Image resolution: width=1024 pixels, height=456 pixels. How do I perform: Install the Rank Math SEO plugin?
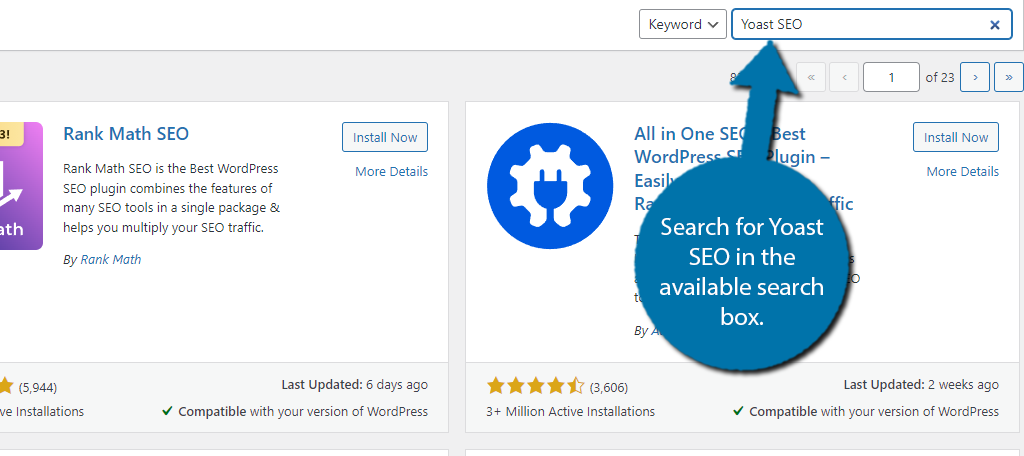[x=385, y=138]
